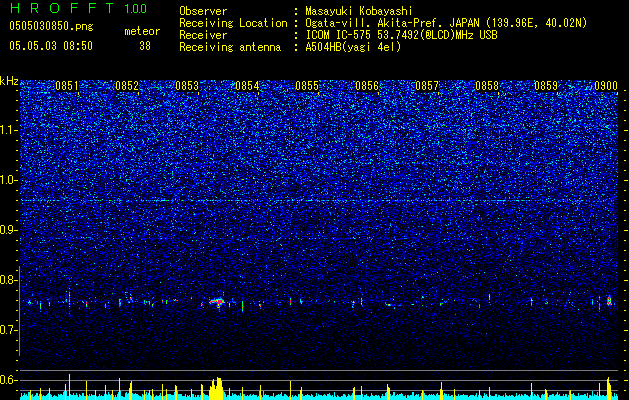Click the HROFFT 1.0.0 title text
Image resolution: width=629 pixels, height=400 pixels.
[x=79, y=8]
